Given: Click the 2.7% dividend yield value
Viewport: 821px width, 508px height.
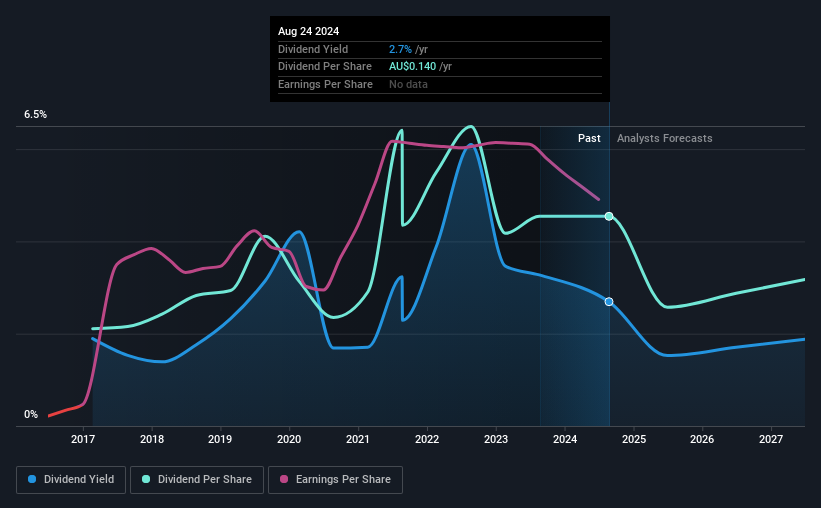Looking at the screenshot, I should pos(400,49).
